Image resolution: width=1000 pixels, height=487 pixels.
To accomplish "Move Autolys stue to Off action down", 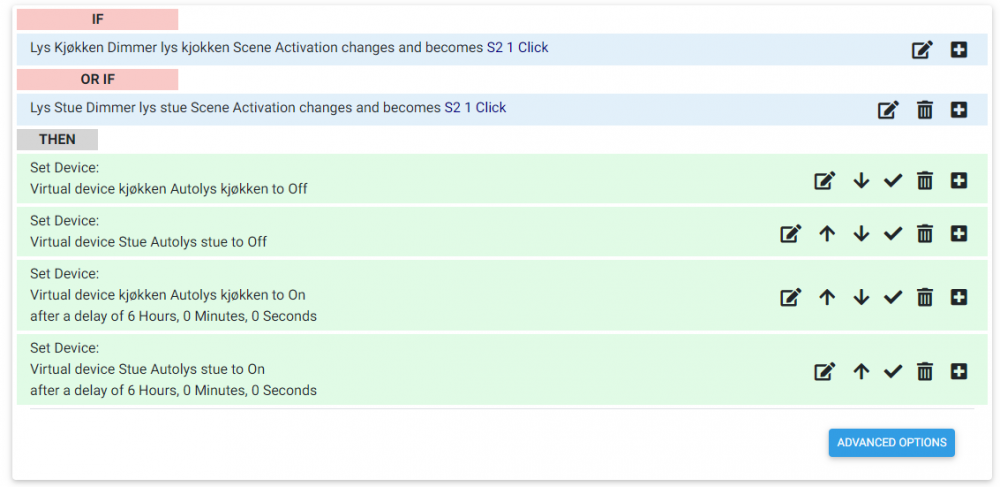I will click(x=861, y=233).
